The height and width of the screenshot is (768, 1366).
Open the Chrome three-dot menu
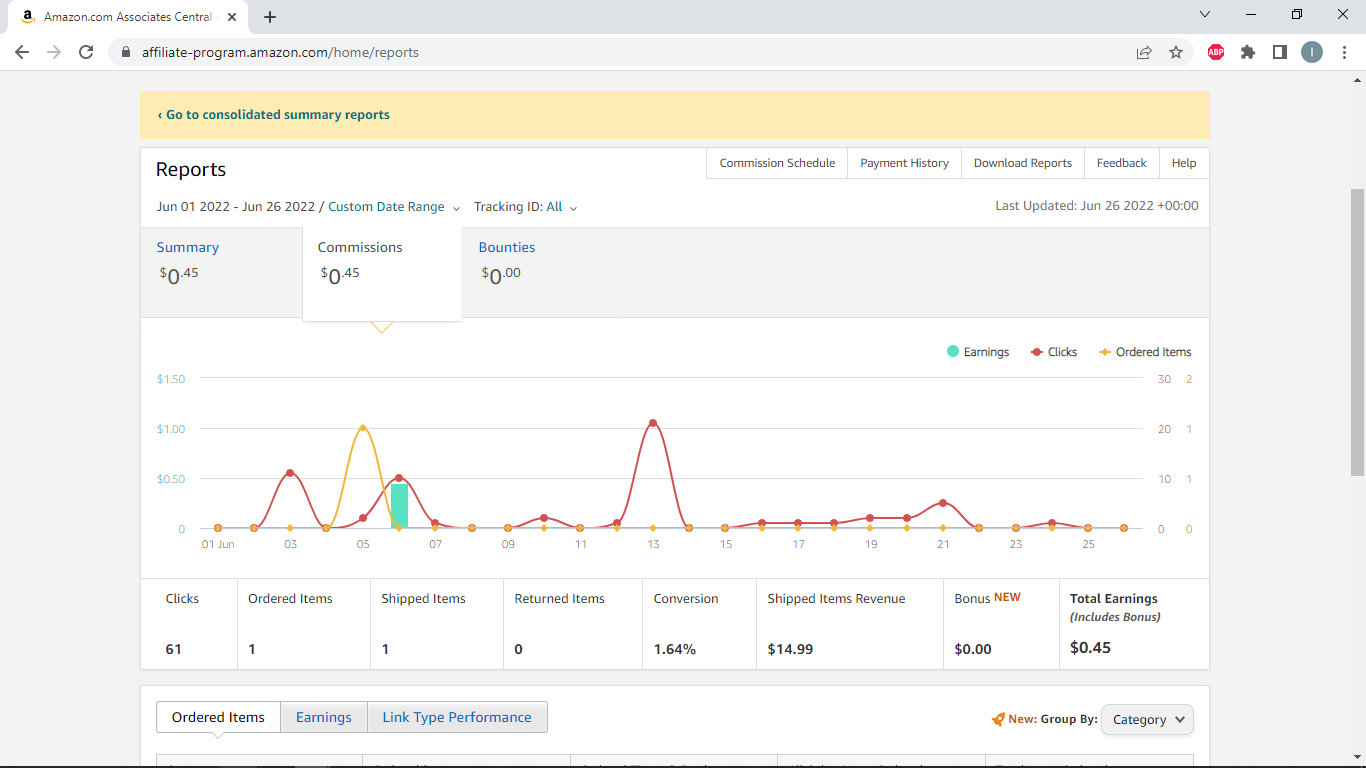[x=1345, y=52]
